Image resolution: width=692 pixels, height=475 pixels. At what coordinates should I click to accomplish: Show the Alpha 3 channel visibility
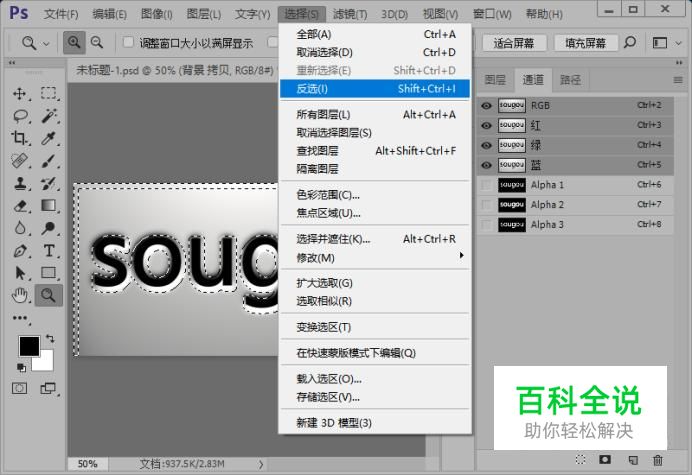[486, 225]
